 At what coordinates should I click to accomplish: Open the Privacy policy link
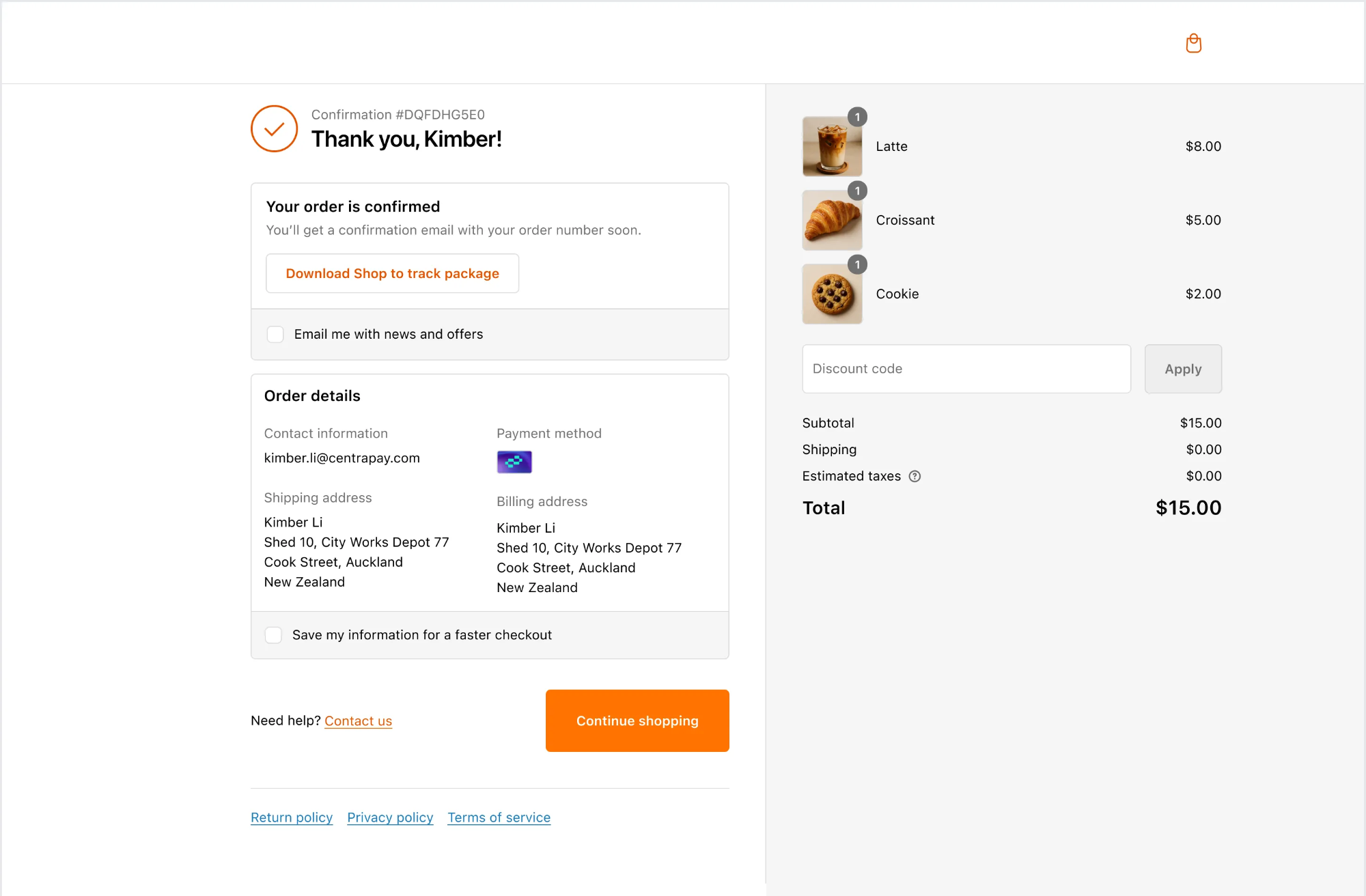[x=389, y=817]
